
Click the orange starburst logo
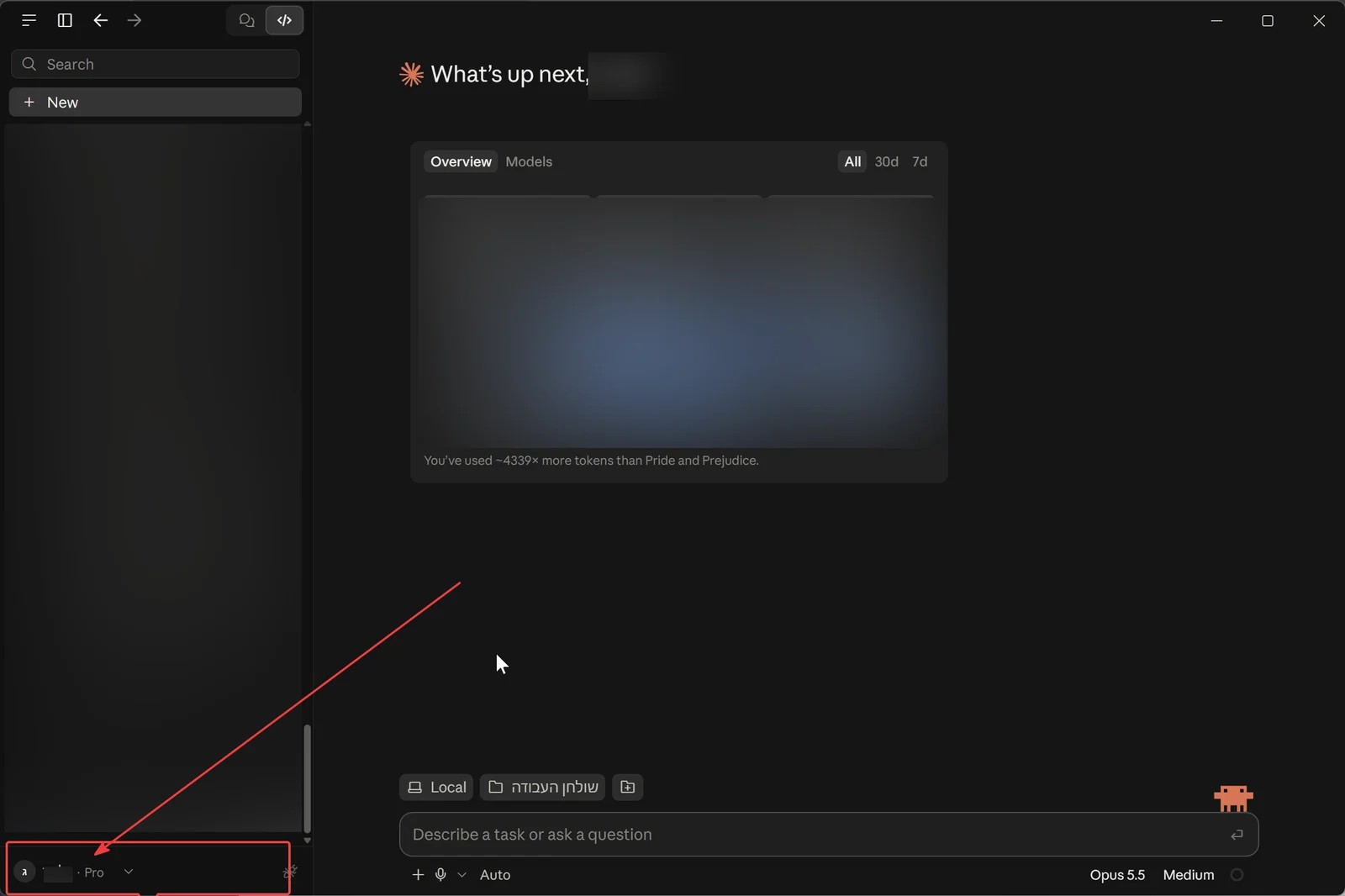(411, 74)
